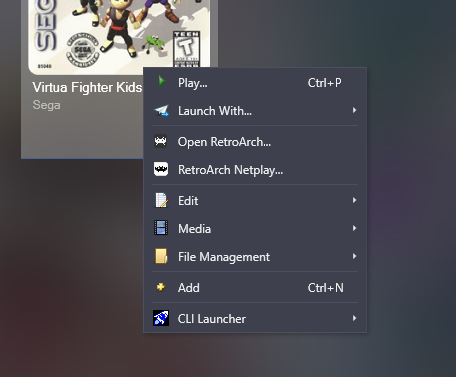Open the Edit menu entry
The height and width of the screenshot is (377, 456).
tap(255, 201)
